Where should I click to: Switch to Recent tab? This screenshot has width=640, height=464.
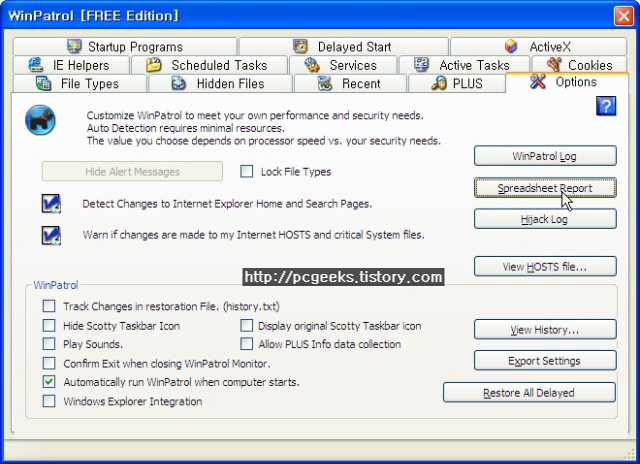click(x=350, y=83)
